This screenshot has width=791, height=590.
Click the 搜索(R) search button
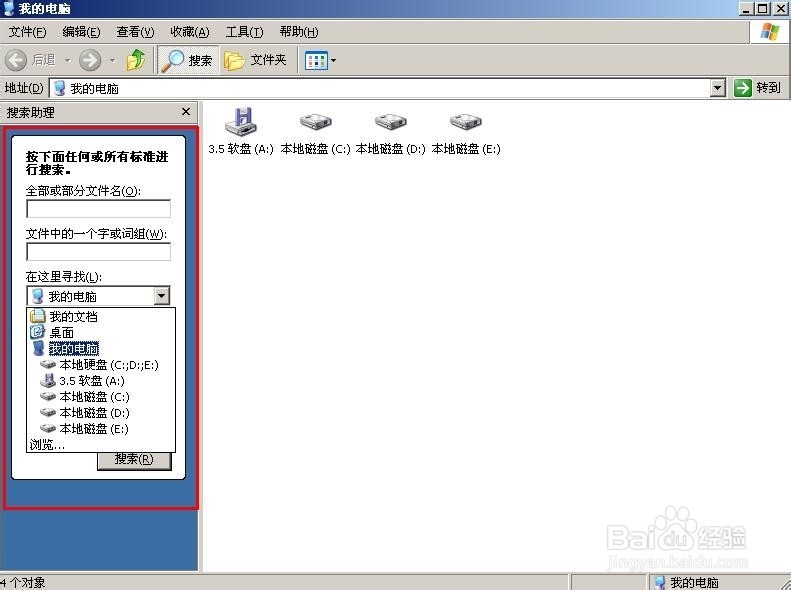click(x=134, y=460)
